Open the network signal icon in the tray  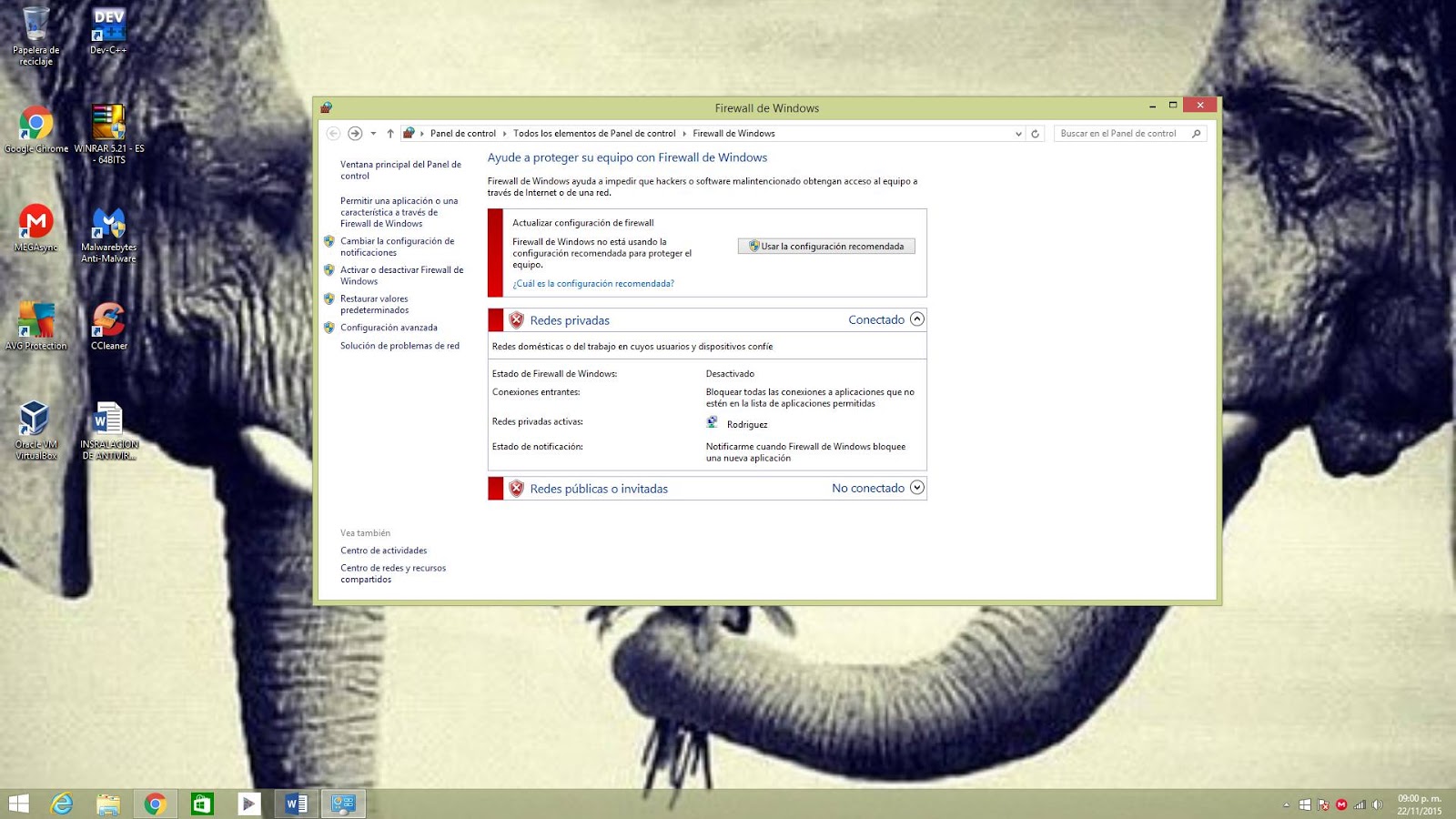1359,804
